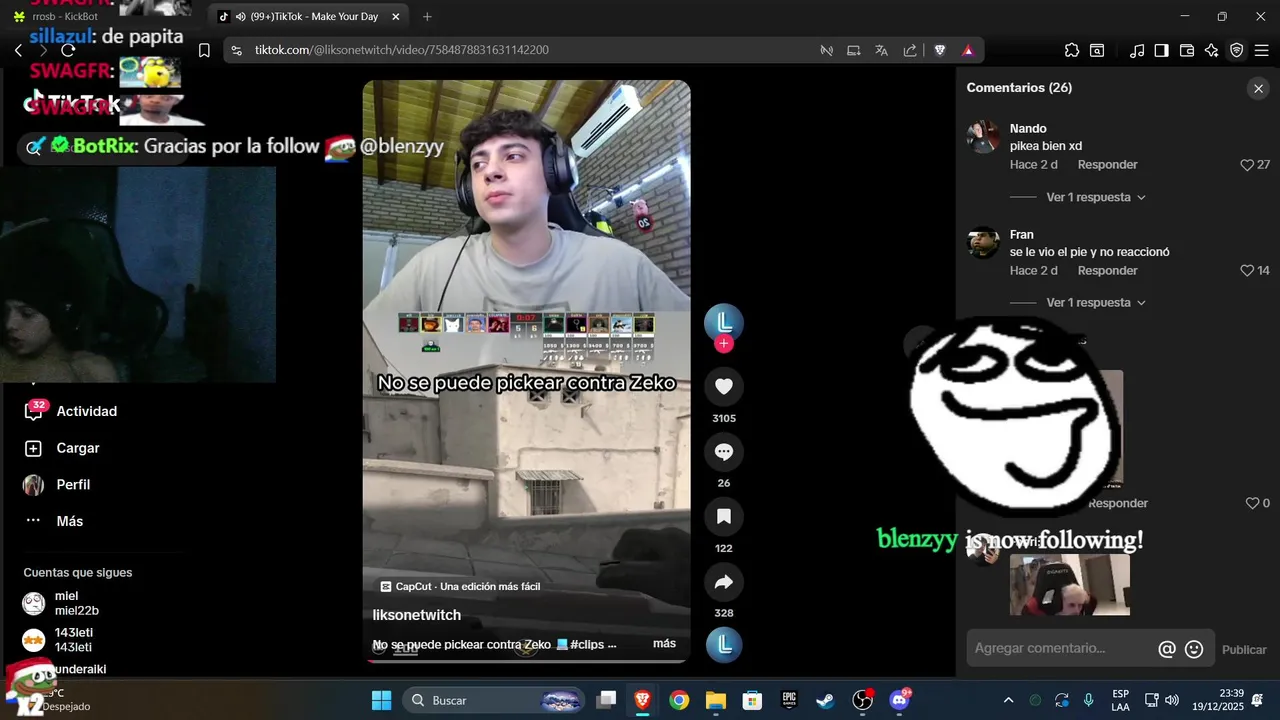The height and width of the screenshot is (720, 1280).
Task: Reload the page
Action: click(x=68, y=50)
